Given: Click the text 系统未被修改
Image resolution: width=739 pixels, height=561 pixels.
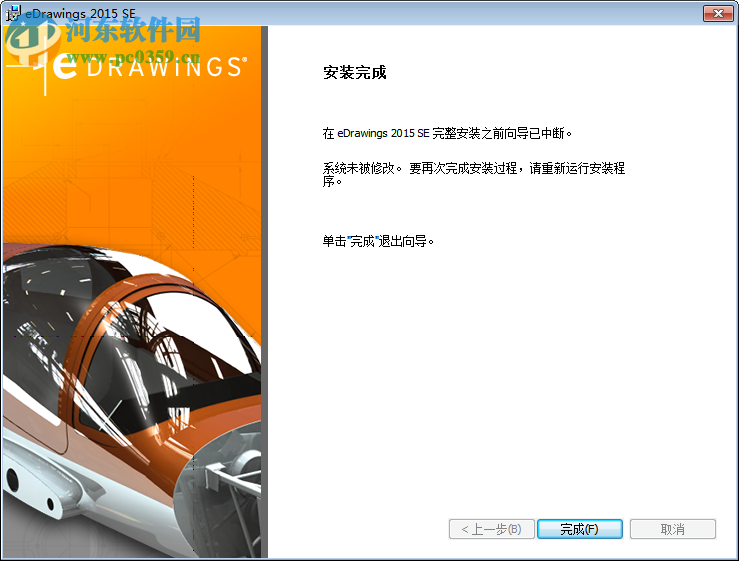Looking at the screenshot, I should click(x=362, y=168).
